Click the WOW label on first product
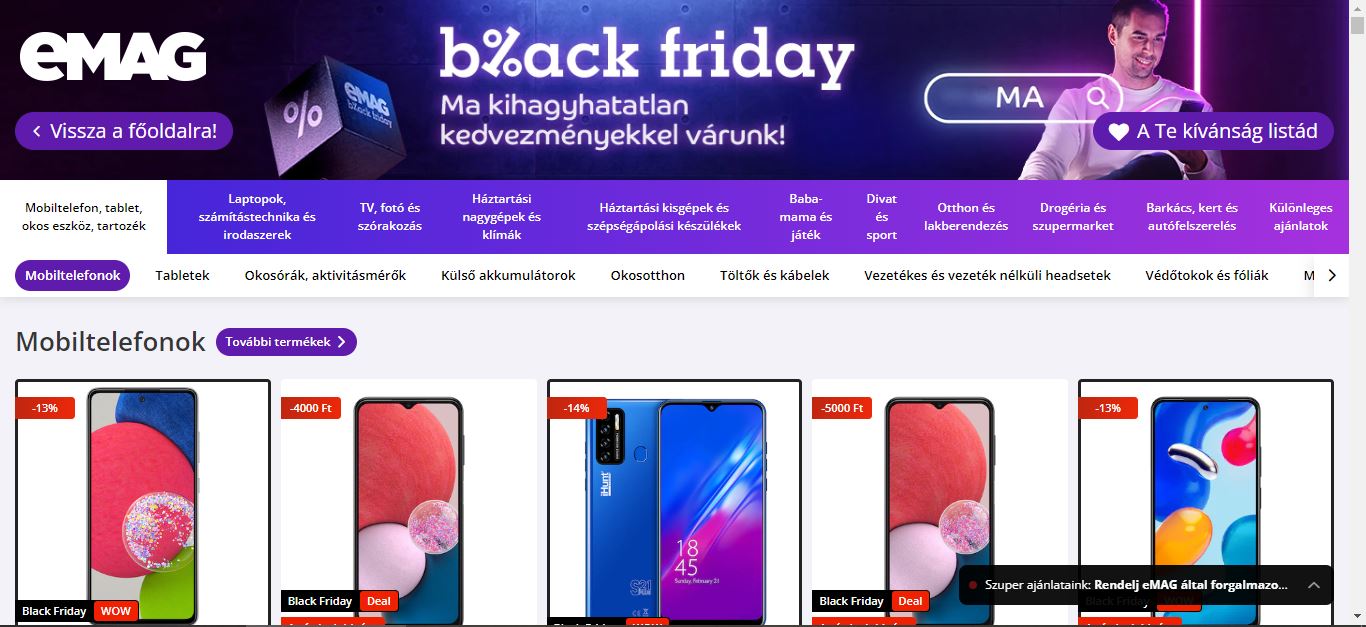 [x=115, y=611]
